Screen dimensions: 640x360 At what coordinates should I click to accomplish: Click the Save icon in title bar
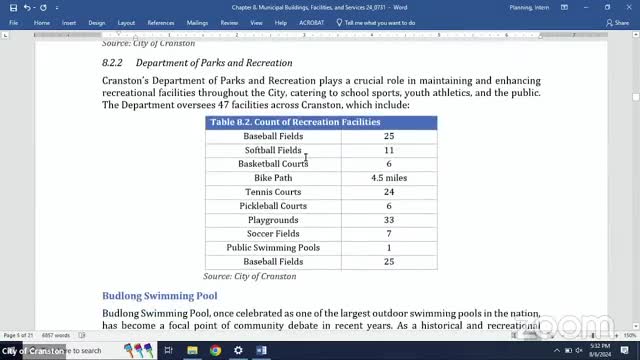click(13, 8)
